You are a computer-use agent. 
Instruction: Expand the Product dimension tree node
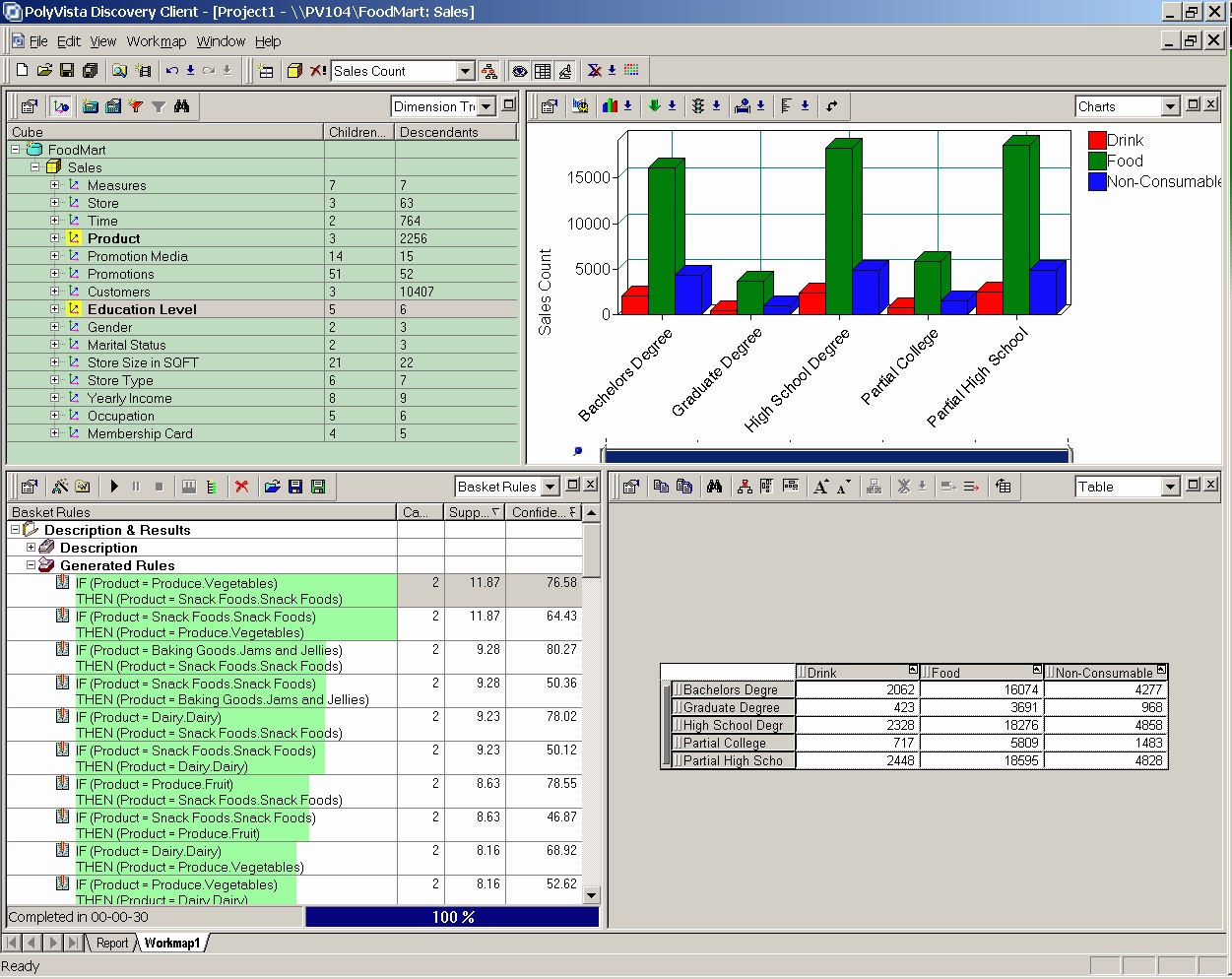(x=55, y=238)
